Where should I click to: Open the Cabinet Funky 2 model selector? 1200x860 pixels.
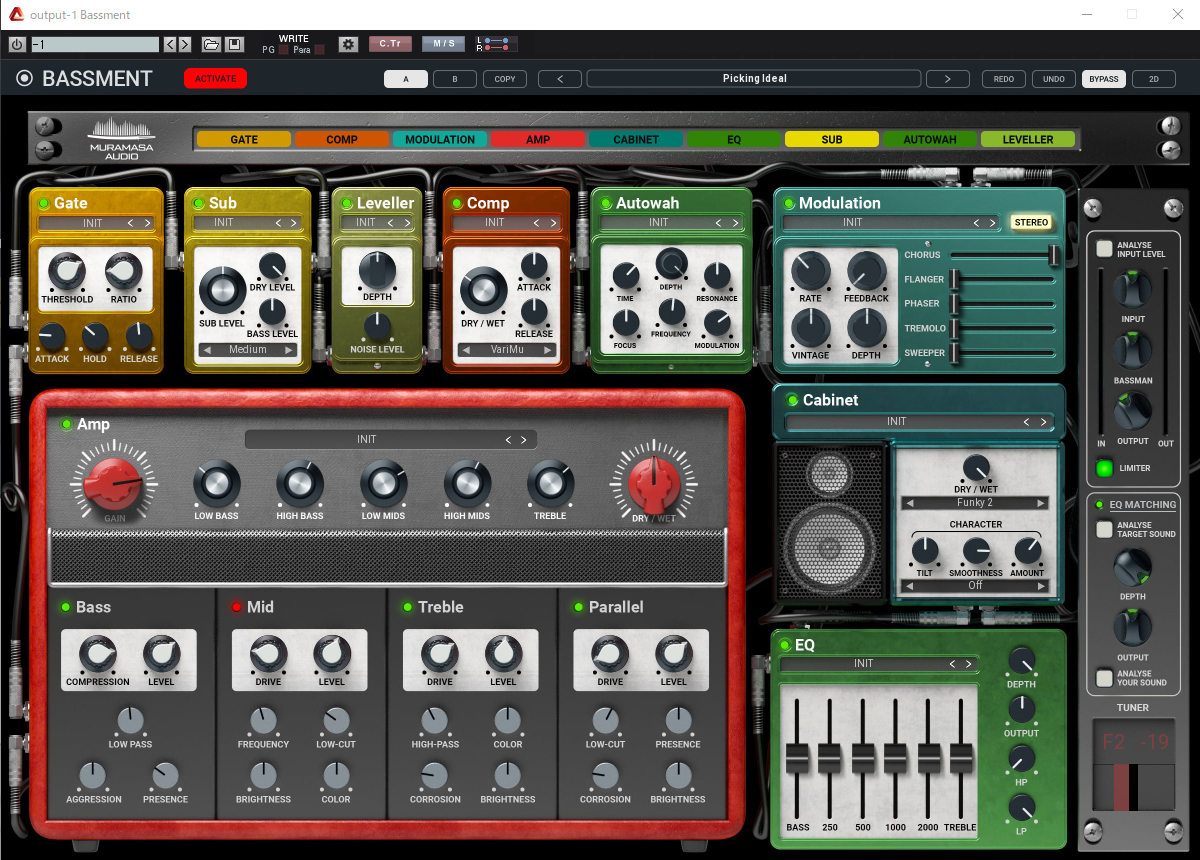975,503
